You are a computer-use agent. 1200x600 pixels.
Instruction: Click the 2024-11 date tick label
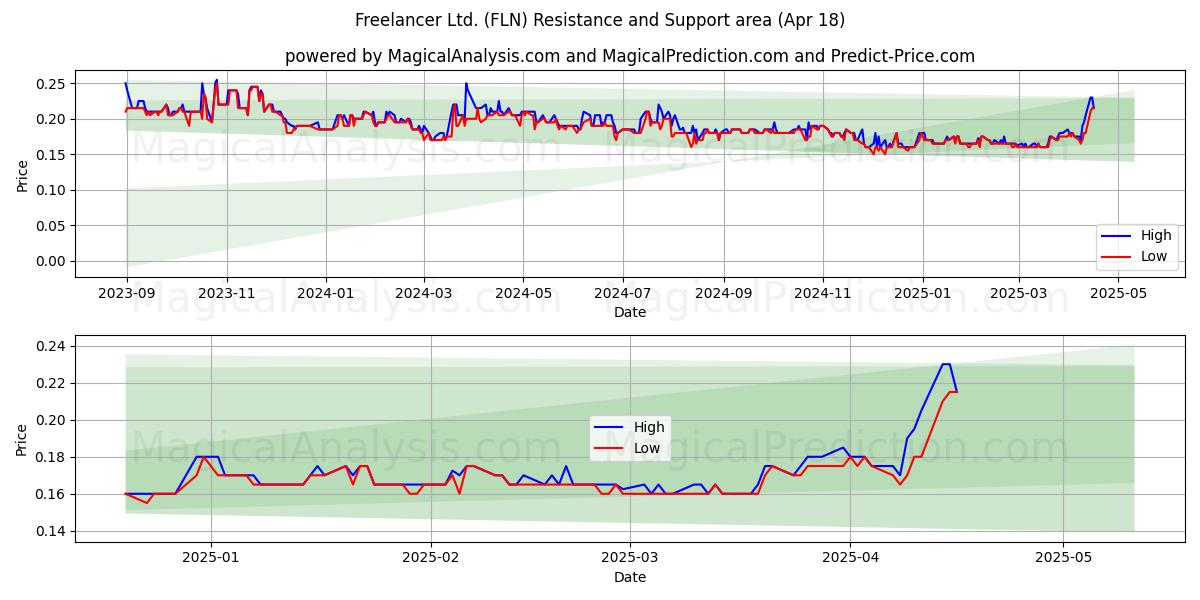tap(824, 294)
